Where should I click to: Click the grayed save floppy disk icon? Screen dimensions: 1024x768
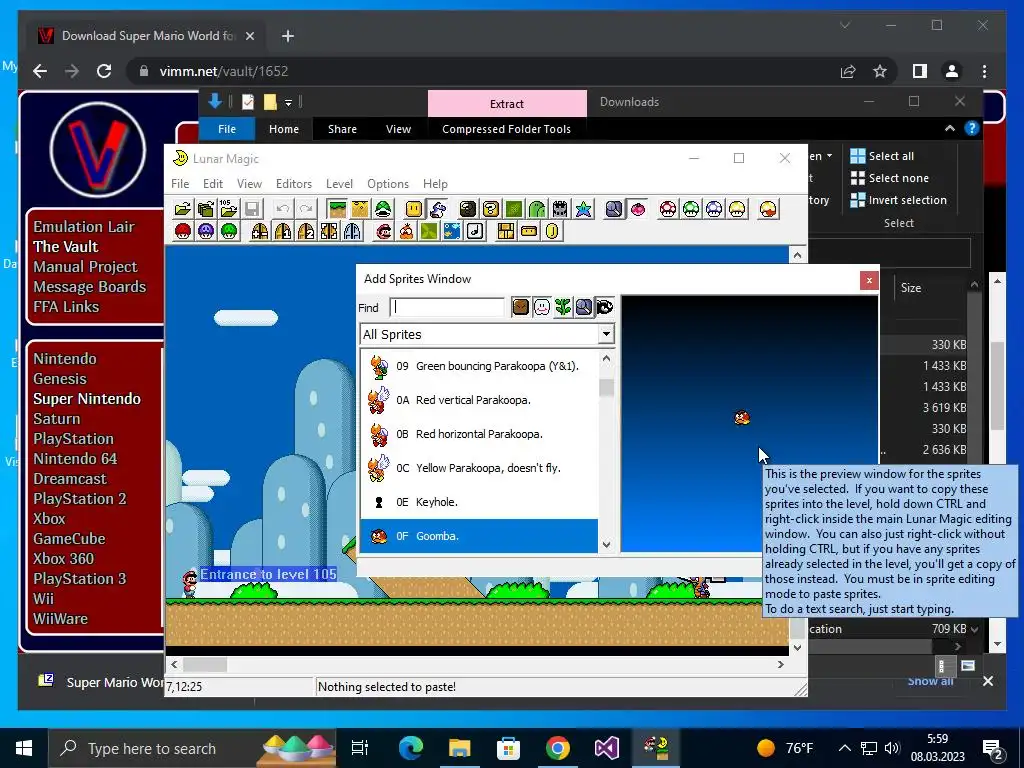[252, 209]
